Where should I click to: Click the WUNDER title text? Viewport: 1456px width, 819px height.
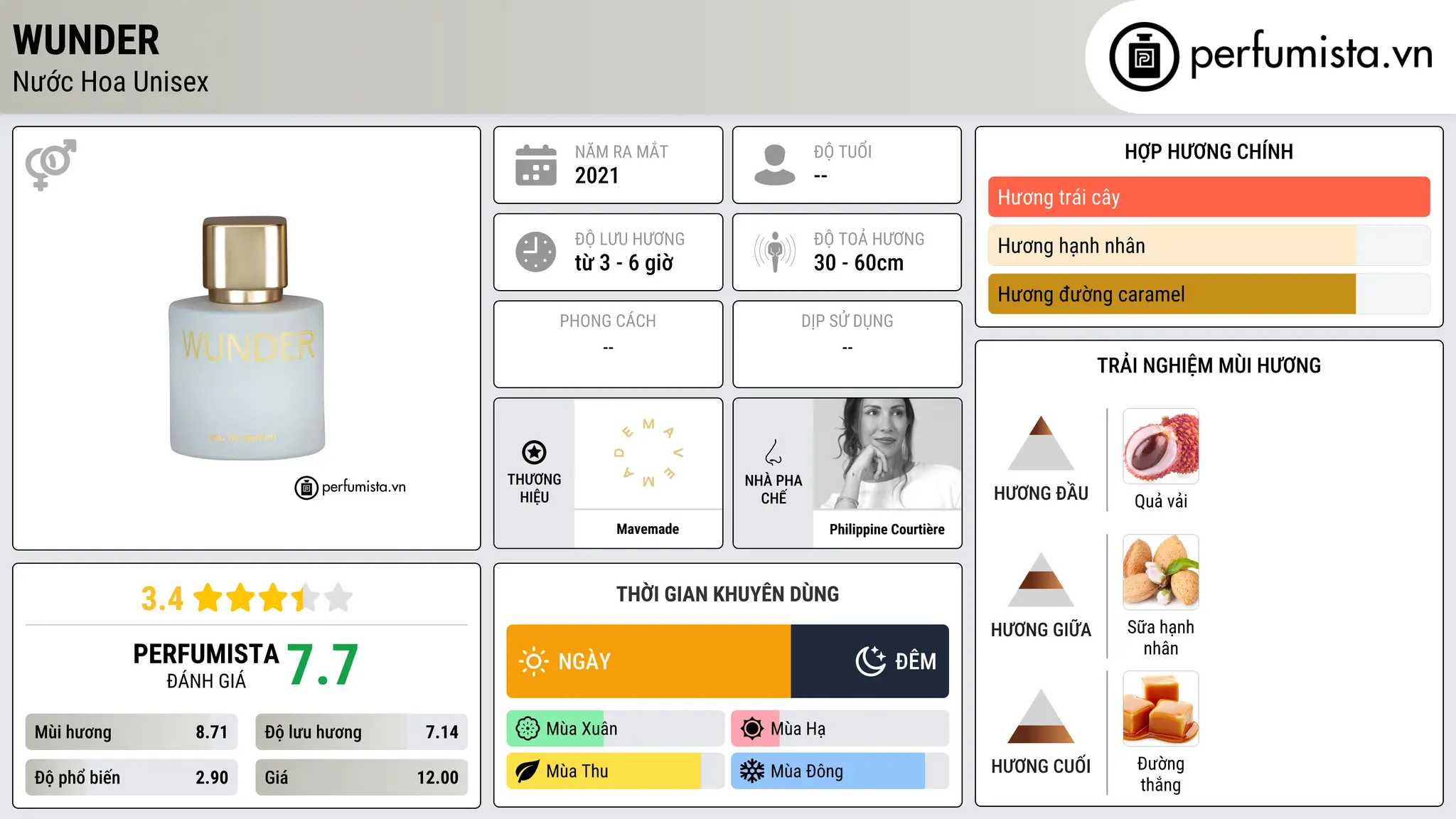(86, 40)
